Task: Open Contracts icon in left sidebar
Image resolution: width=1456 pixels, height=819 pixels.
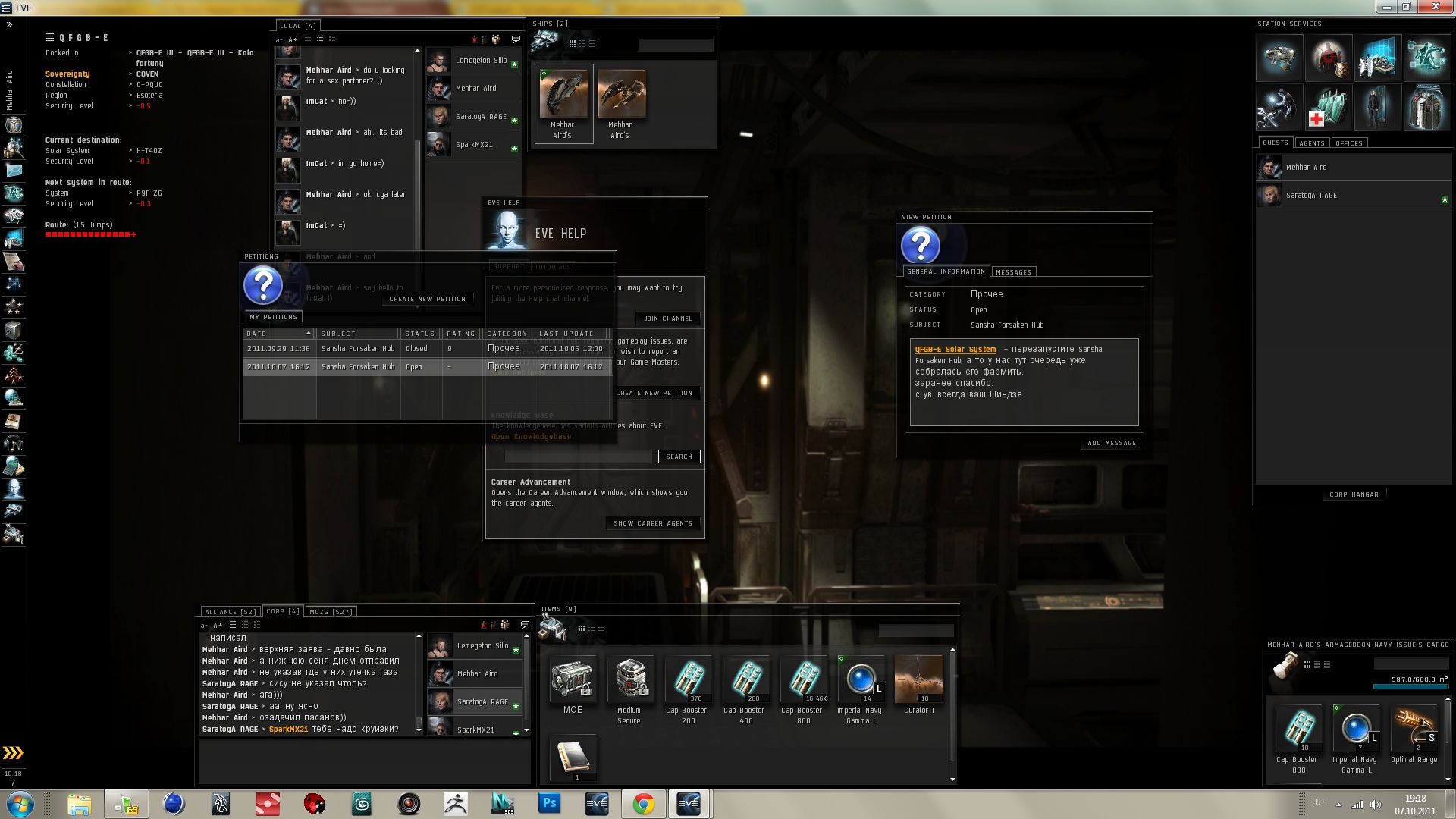Action: point(14,262)
